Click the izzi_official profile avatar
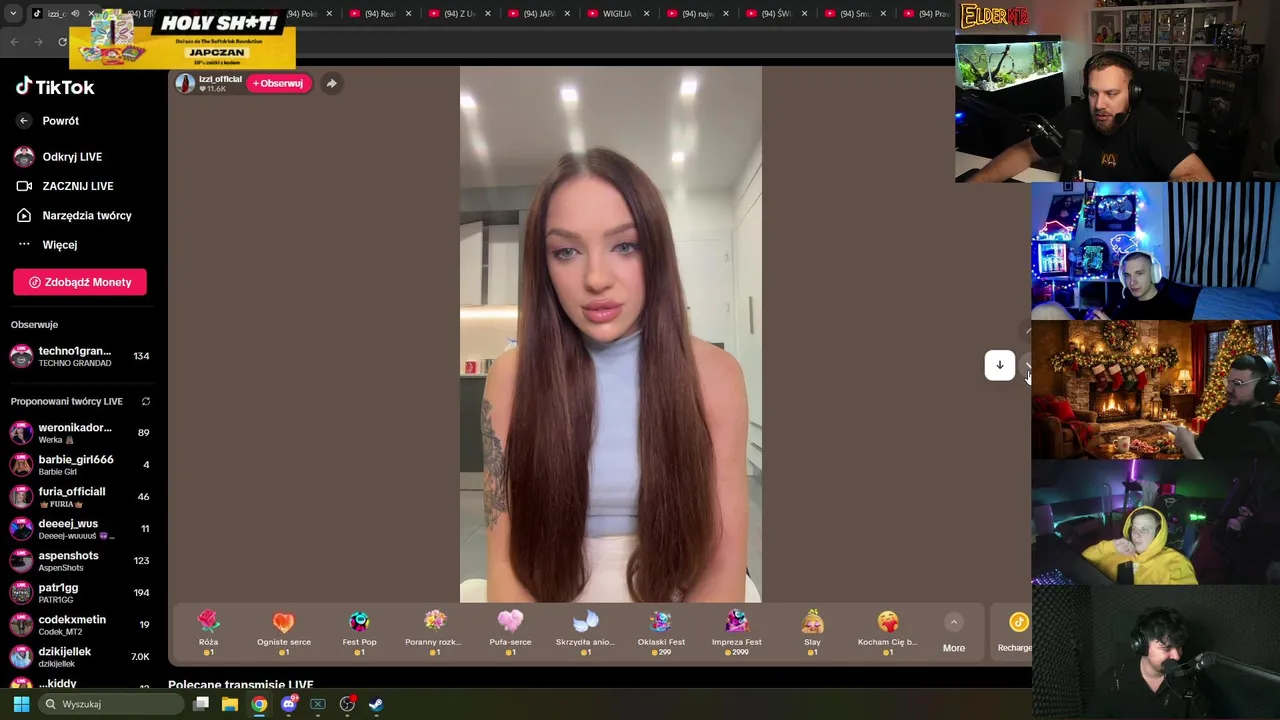This screenshot has height=720, width=1280. (185, 83)
